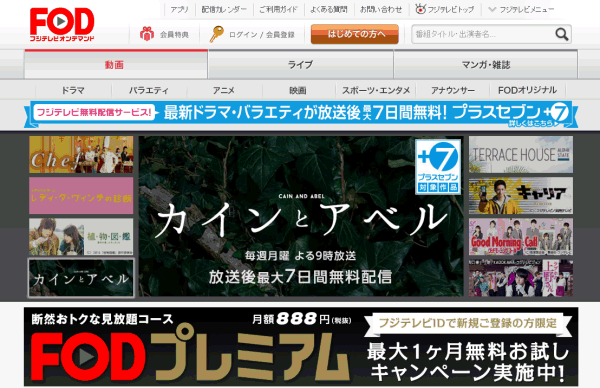Image resolution: width=600 pixels, height=388 pixels.
Task: Open the Terrace House thumbnail
Action: [521, 155]
